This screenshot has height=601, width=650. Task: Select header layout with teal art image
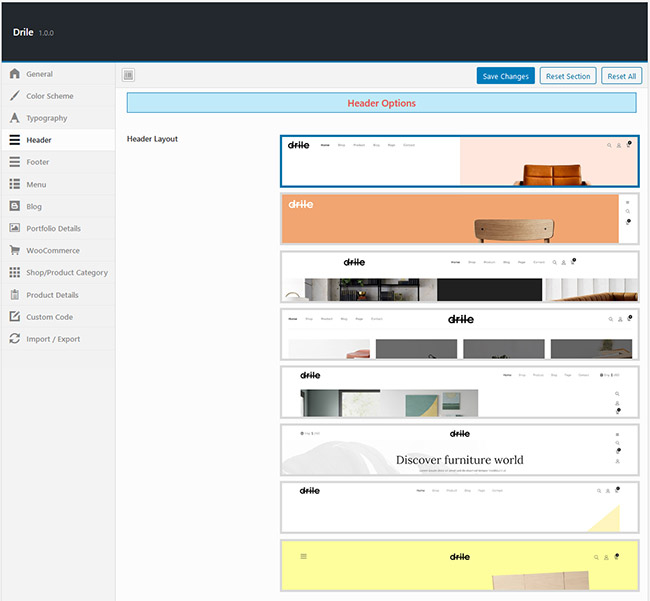pos(459,392)
